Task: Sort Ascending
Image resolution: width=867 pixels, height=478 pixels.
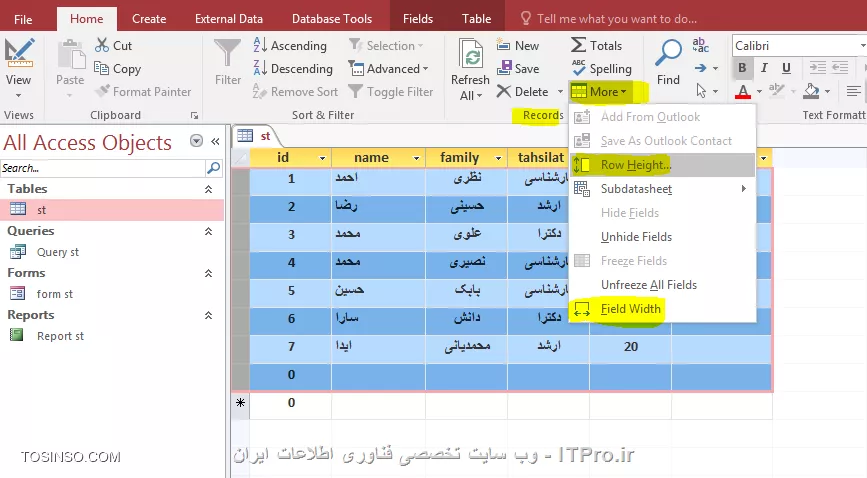Action: (290, 45)
